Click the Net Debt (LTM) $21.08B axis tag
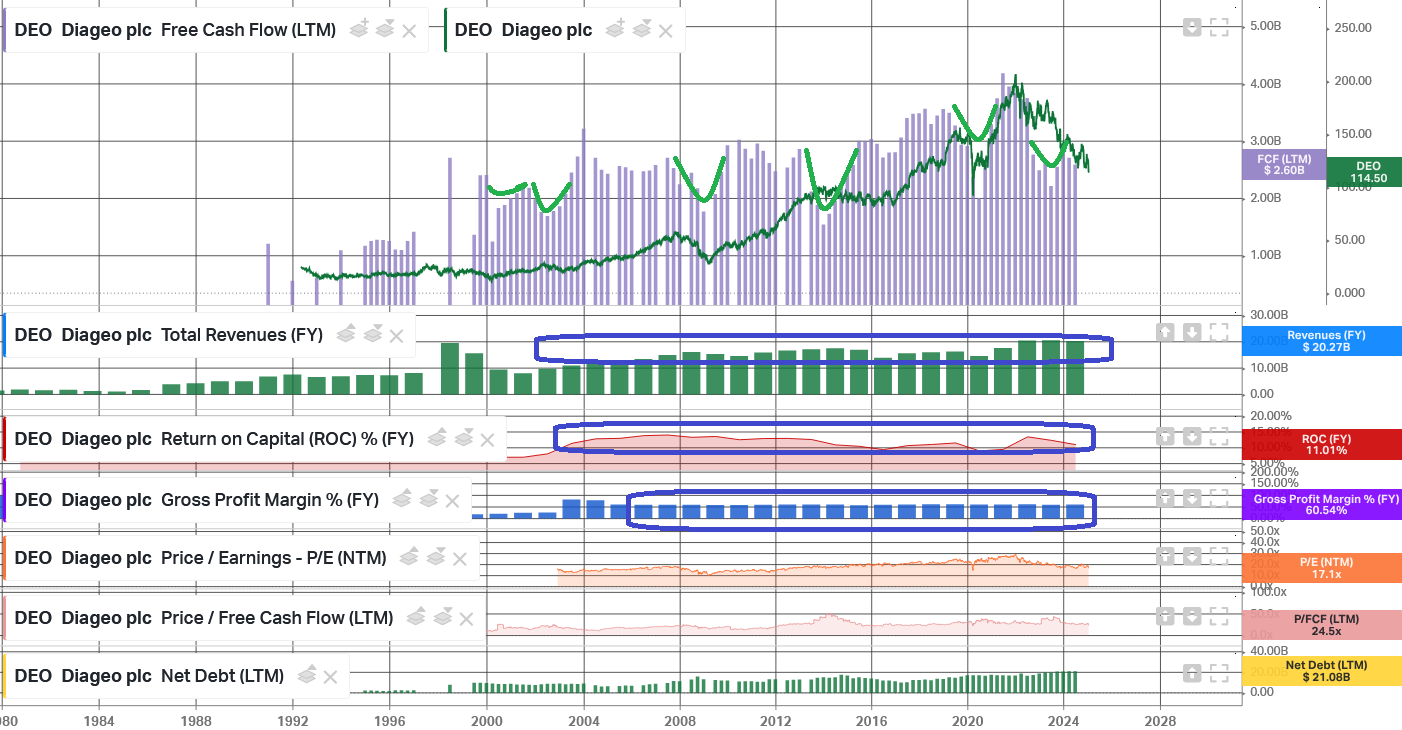Image resolution: width=1402 pixels, height=730 pixels. (1322, 671)
